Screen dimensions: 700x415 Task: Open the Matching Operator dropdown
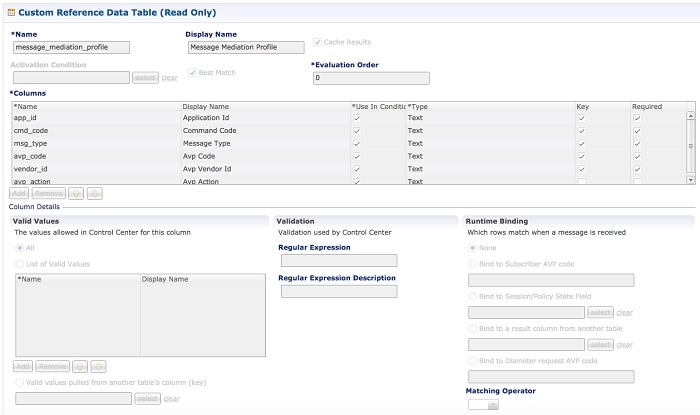(483, 405)
